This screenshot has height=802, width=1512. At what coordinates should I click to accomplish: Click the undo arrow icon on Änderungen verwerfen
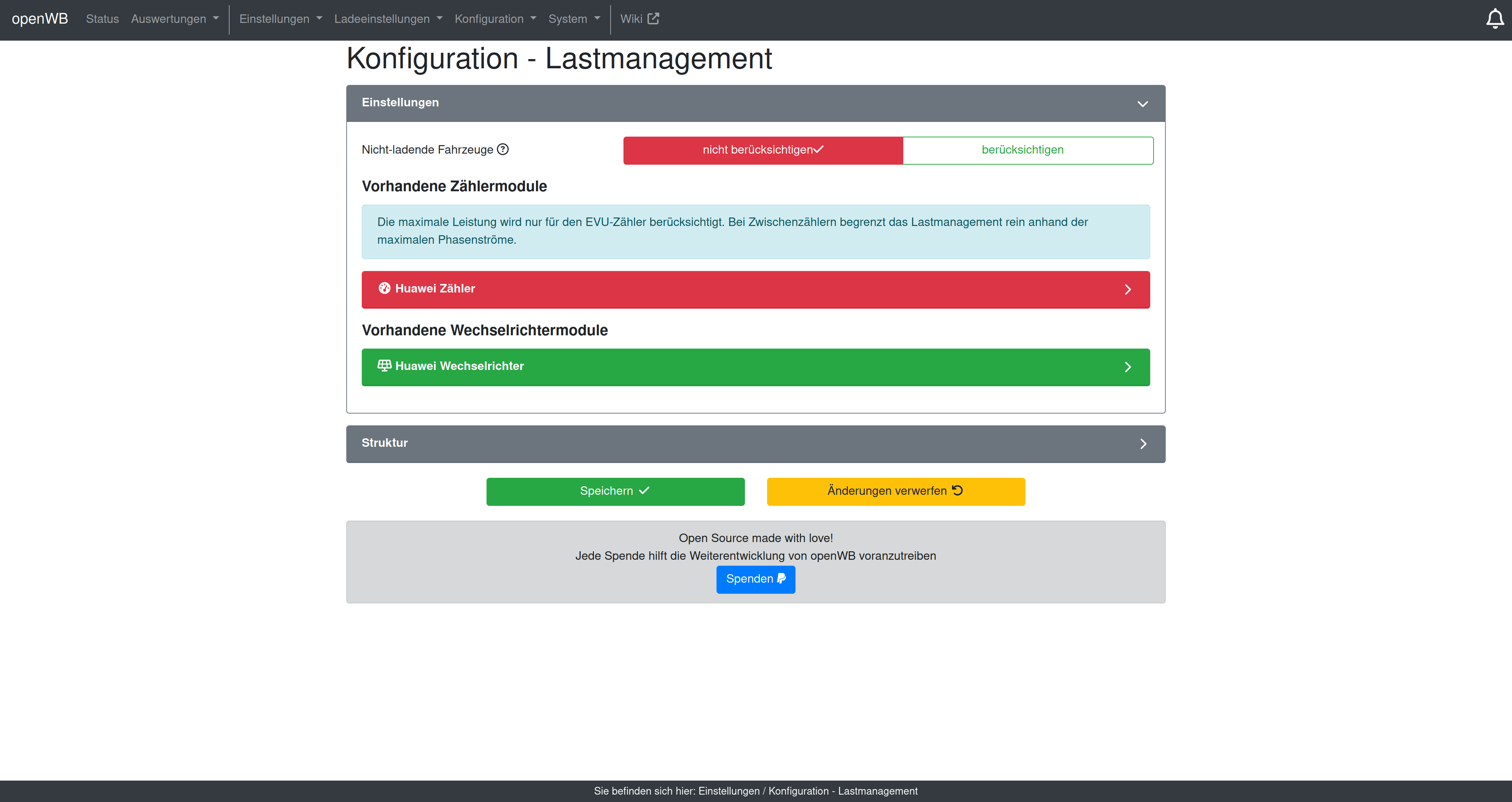coord(957,490)
